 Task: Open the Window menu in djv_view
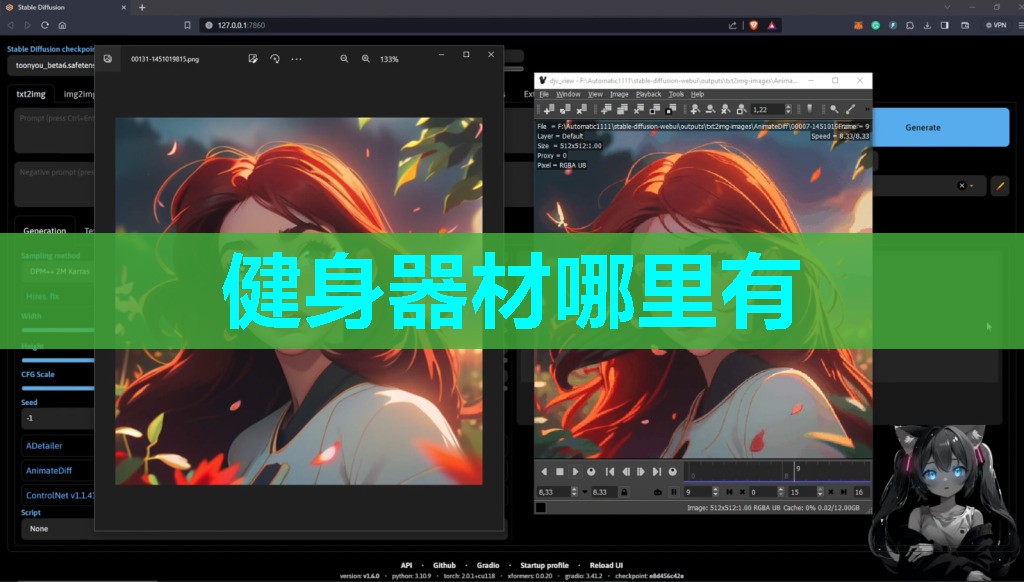point(568,94)
